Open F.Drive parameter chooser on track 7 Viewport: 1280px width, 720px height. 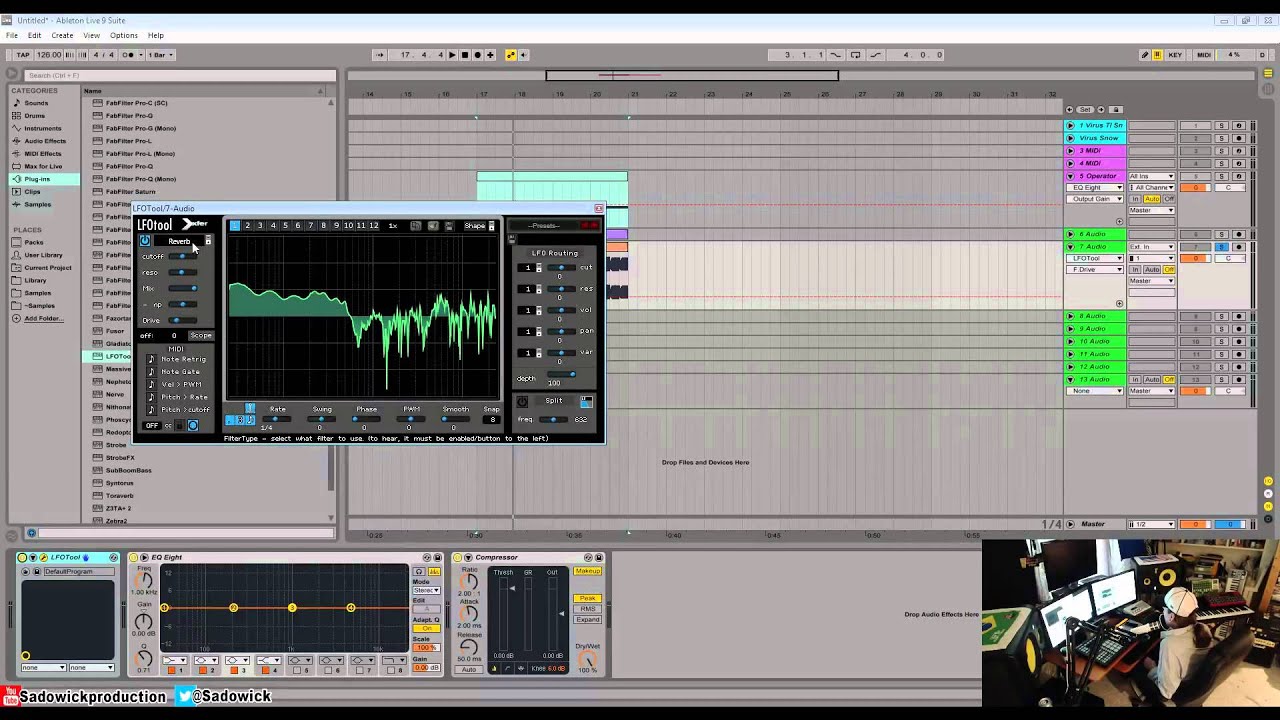pyautogui.click(x=1095, y=270)
